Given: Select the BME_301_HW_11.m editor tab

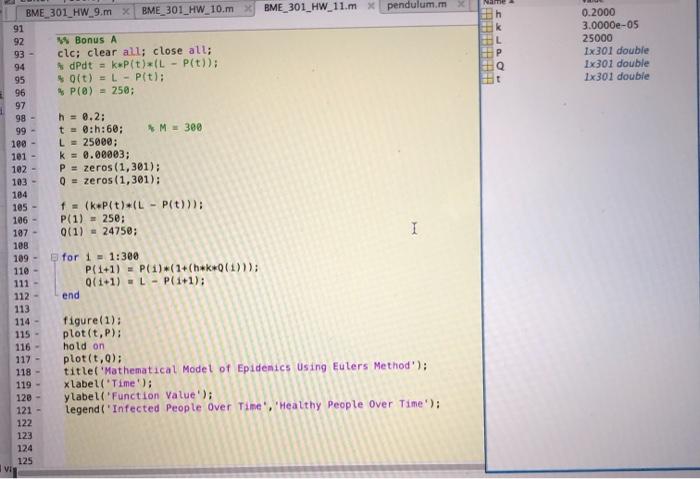Looking at the screenshot, I should 310,7.
